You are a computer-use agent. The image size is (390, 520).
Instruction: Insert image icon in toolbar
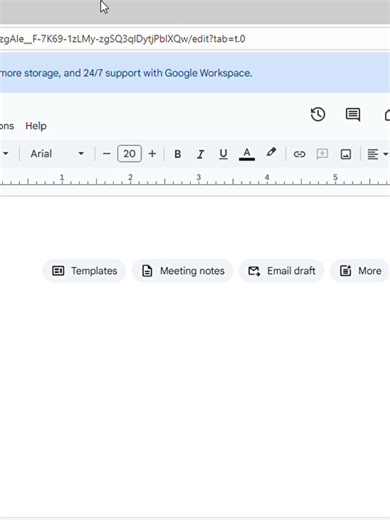[346, 154]
